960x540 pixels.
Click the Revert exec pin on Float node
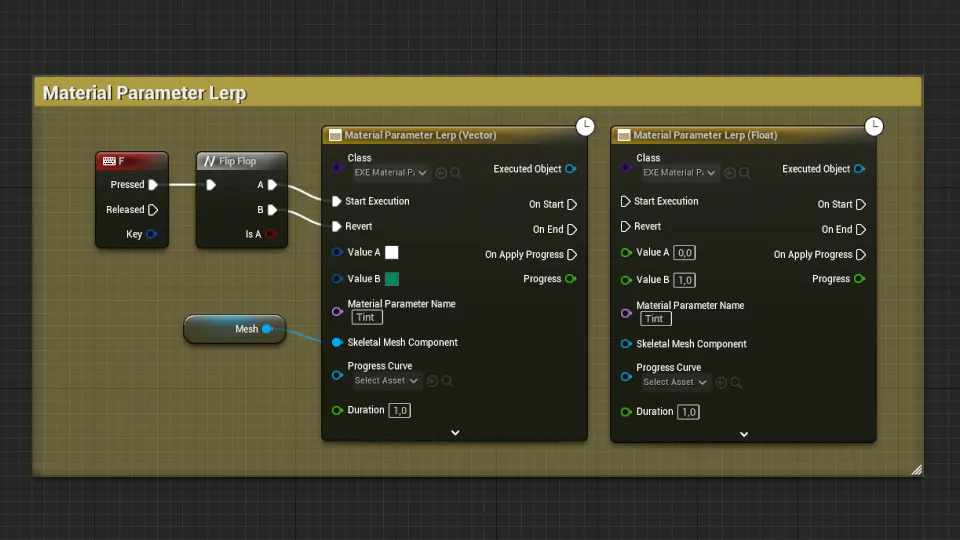[625, 227]
